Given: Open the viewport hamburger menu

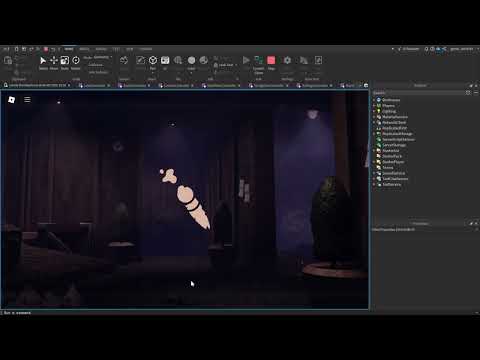Looking at the screenshot, I should tap(27, 100).
